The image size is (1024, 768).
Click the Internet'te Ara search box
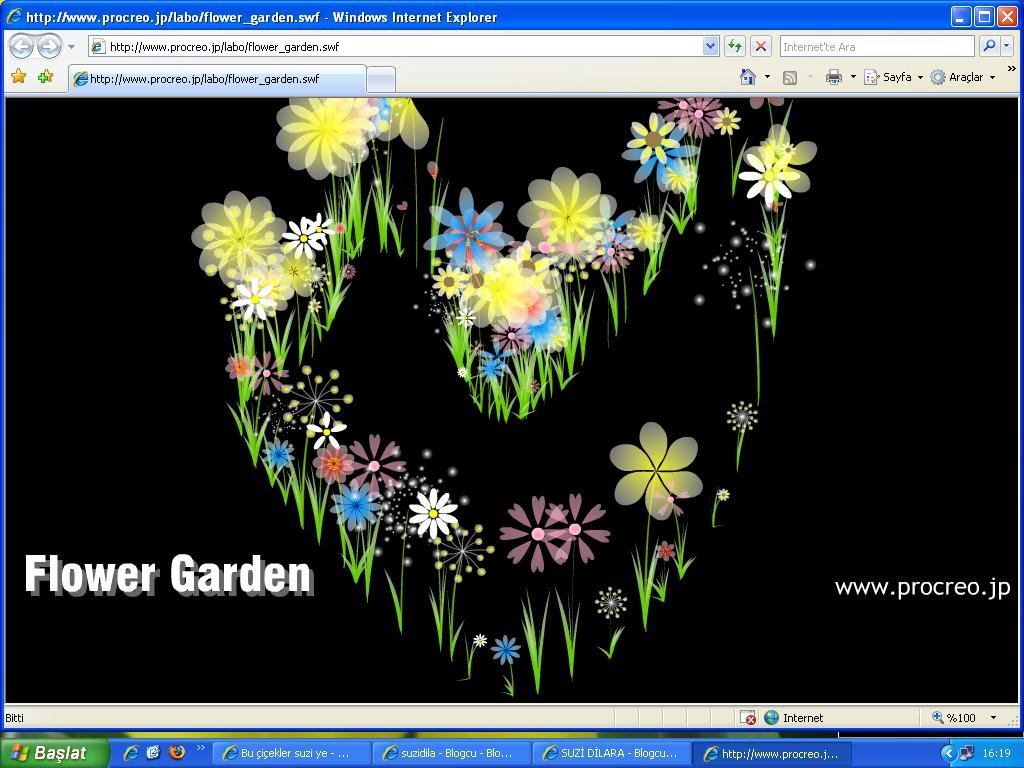coord(876,46)
